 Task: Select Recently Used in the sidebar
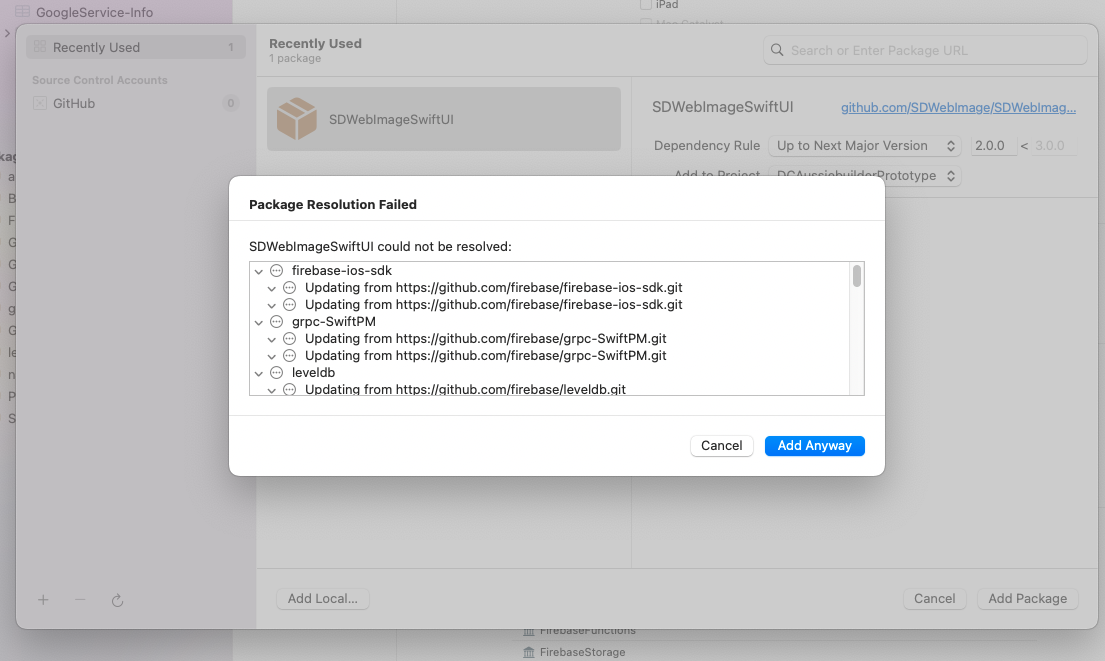tap(135, 47)
